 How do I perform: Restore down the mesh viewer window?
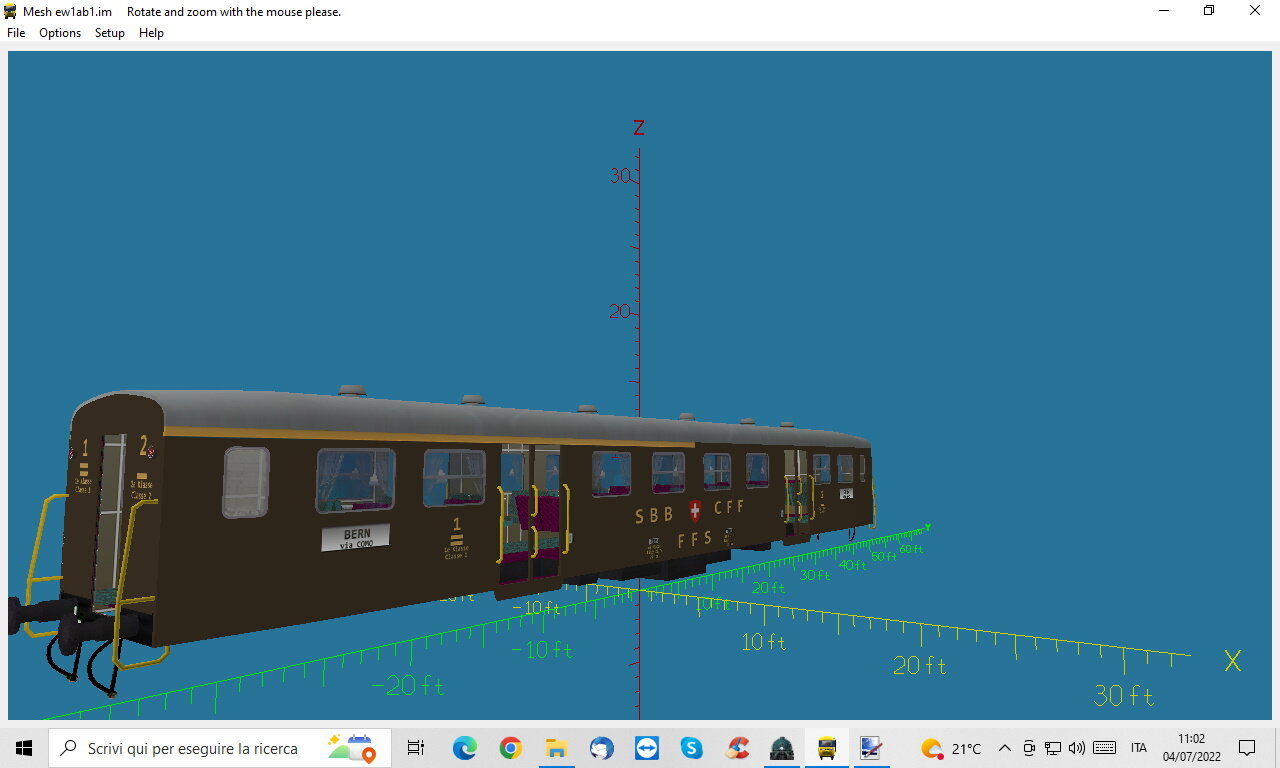pyautogui.click(x=1209, y=11)
